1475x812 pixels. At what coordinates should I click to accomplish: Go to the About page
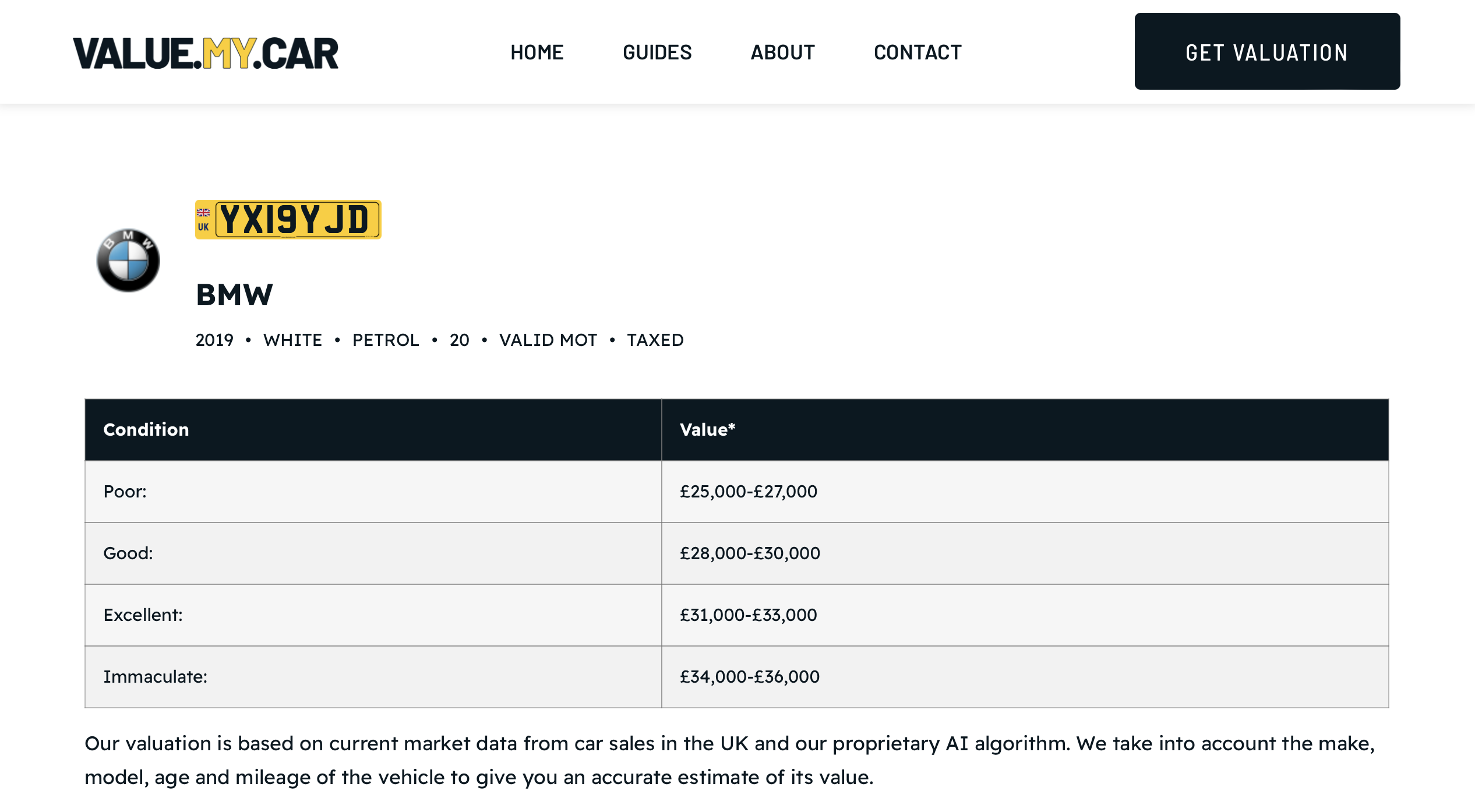tap(782, 52)
